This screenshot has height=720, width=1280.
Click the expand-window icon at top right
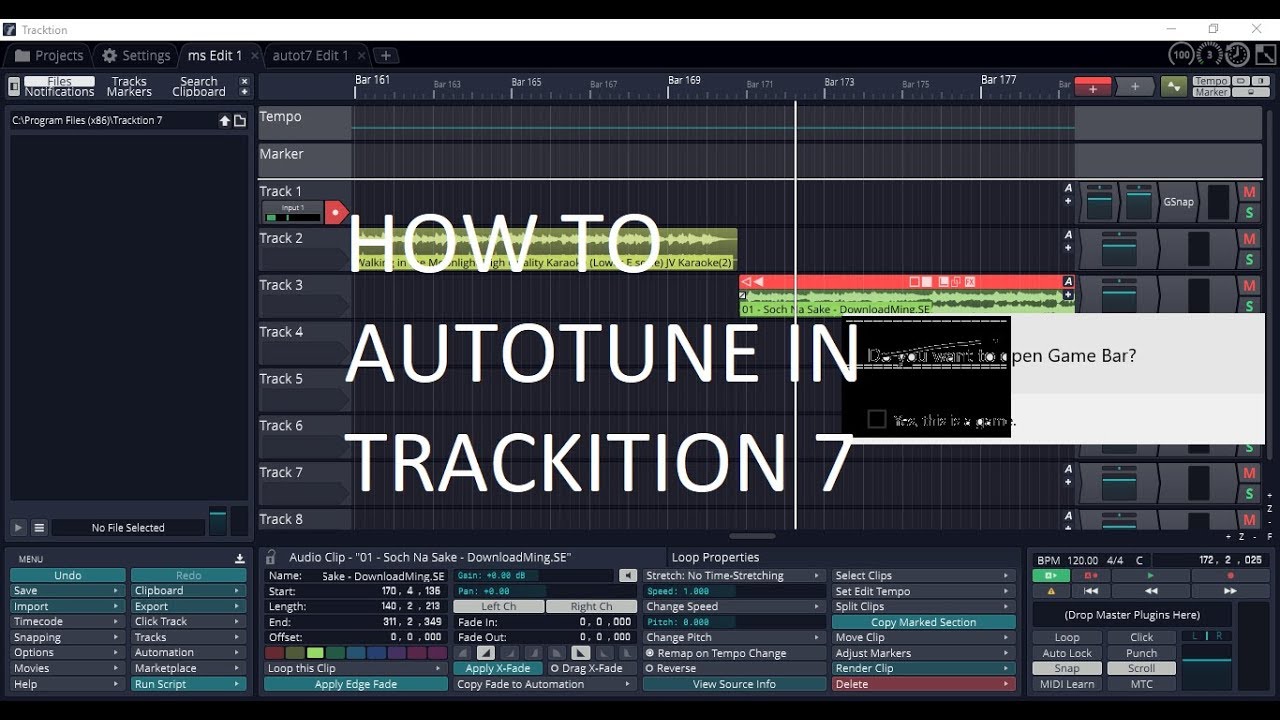point(1266,55)
